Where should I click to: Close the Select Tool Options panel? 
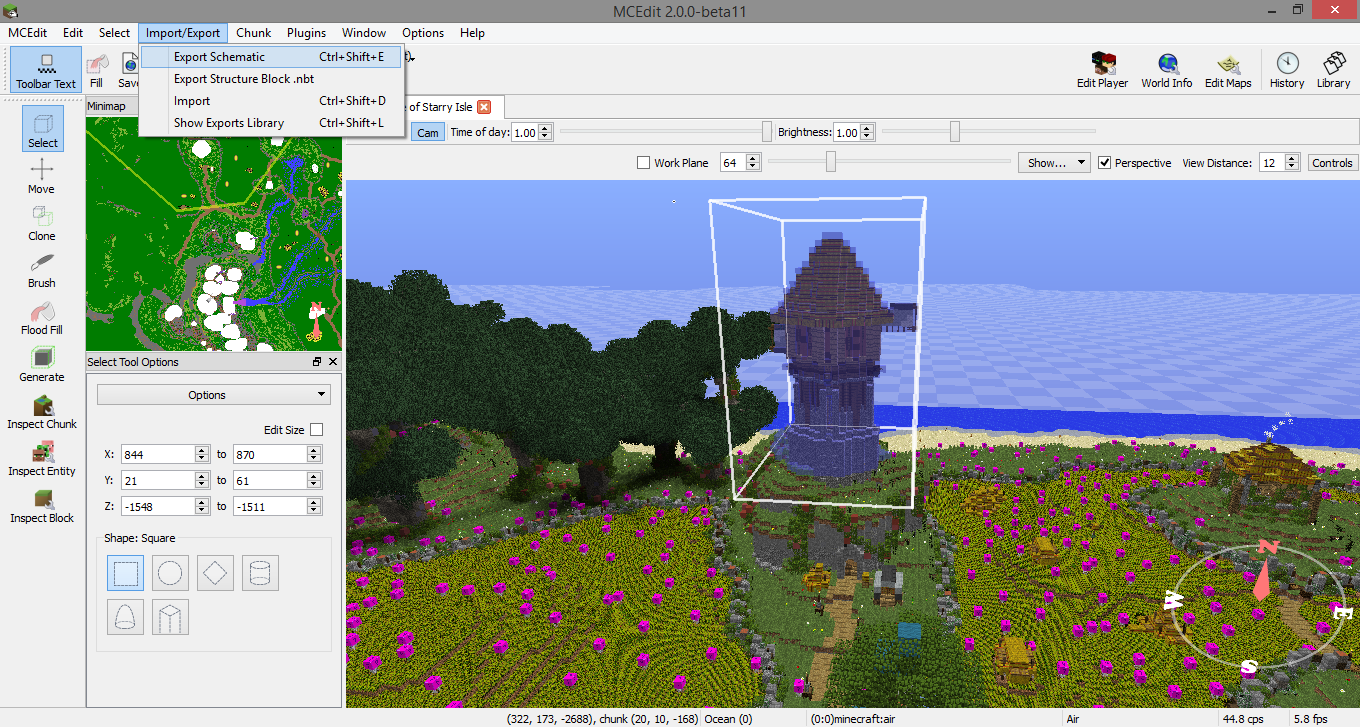coord(333,362)
